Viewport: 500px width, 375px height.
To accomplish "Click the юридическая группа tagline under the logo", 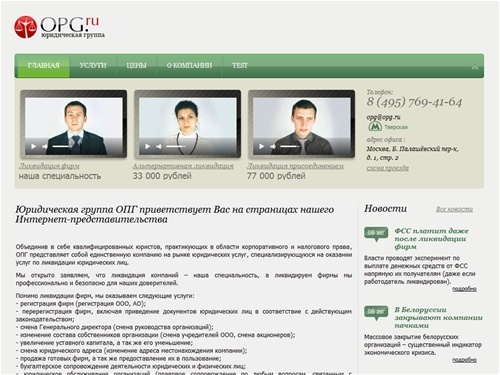I will (73, 35).
